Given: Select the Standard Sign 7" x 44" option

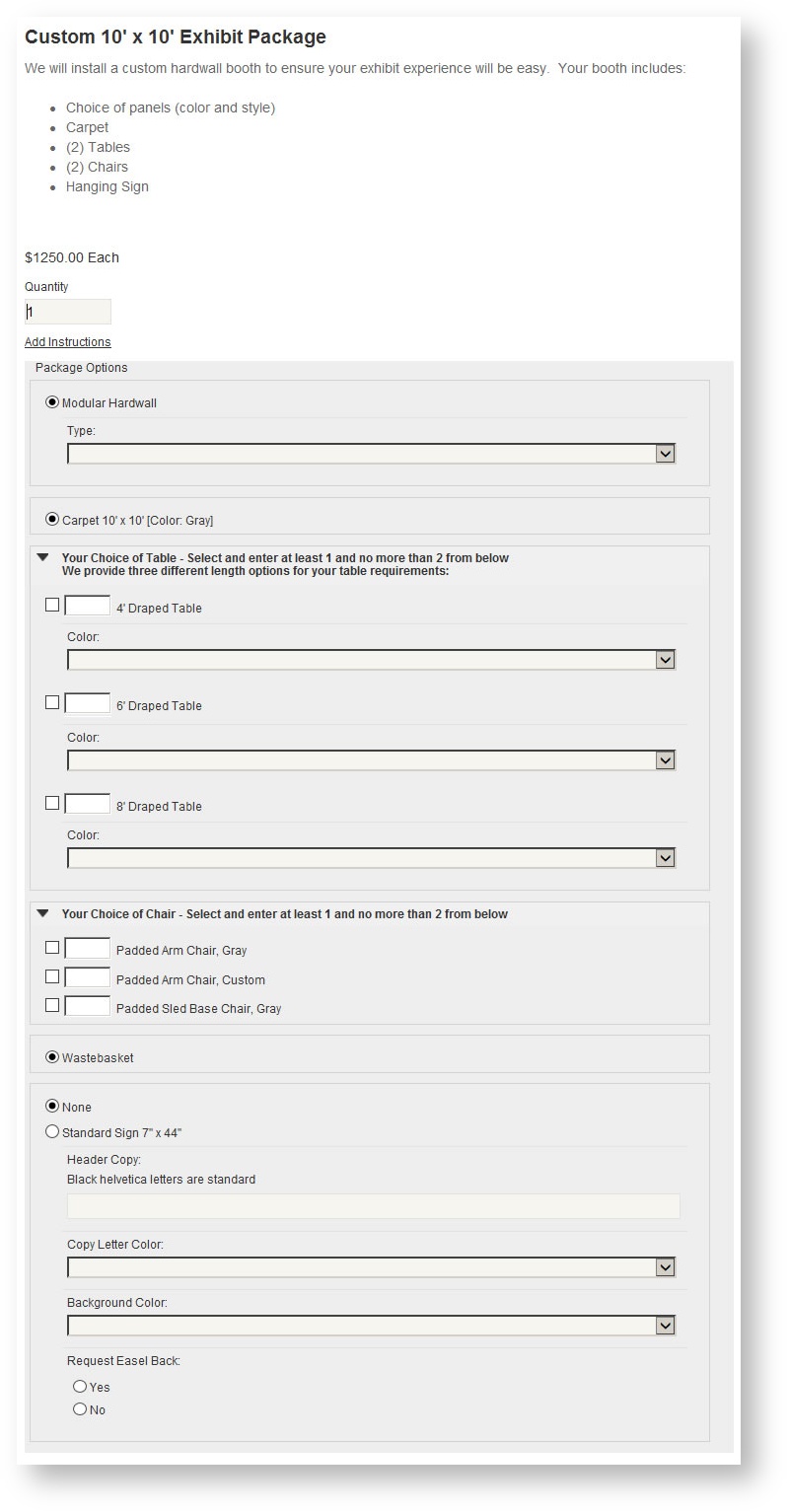Looking at the screenshot, I should tap(52, 1132).
